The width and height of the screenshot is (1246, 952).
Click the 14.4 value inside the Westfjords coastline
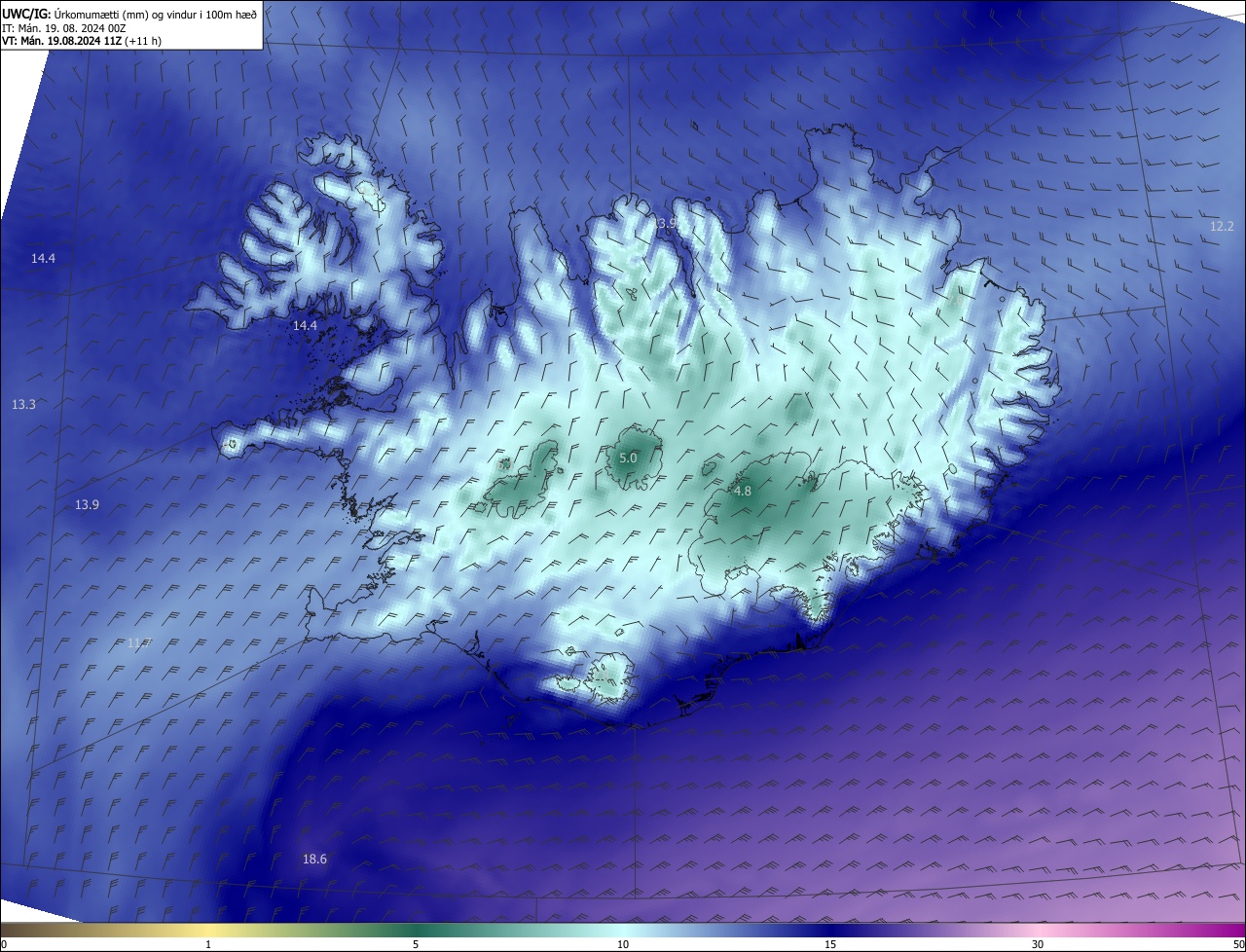coord(306,325)
